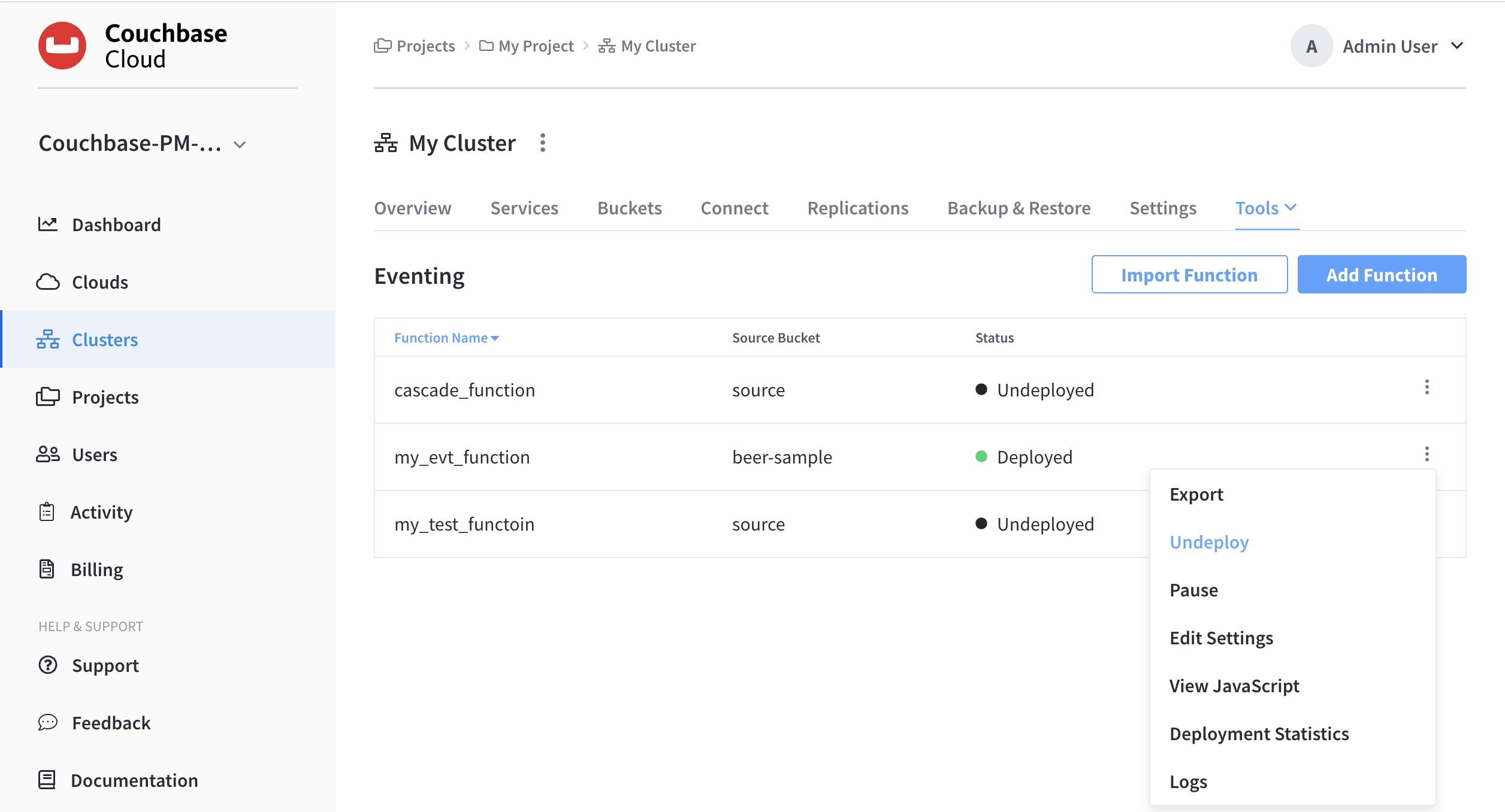The width and height of the screenshot is (1505, 812).
Task: Open the Users icon in the sidebar
Action: [x=48, y=455]
